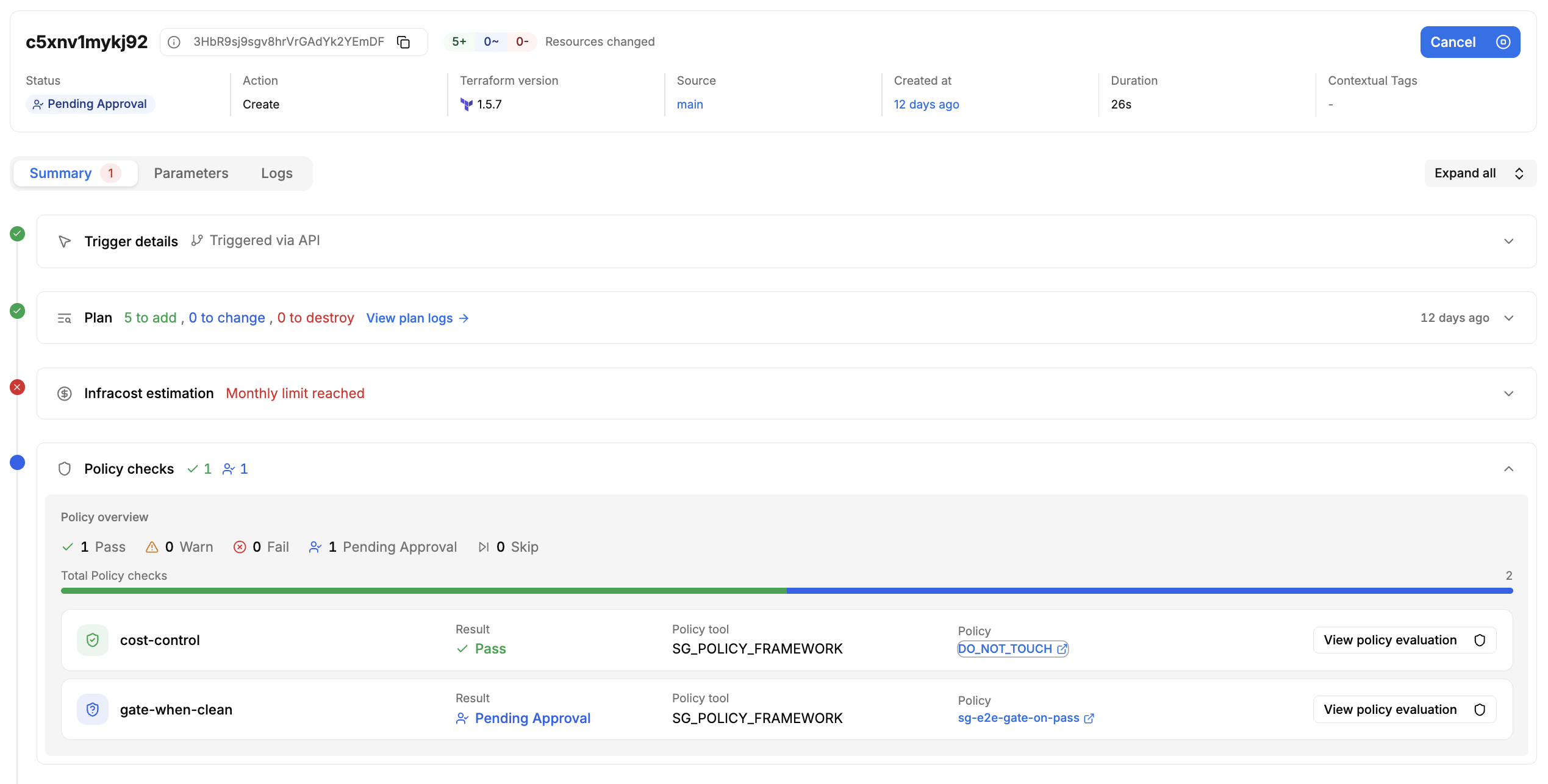Image resolution: width=1548 pixels, height=784 pixels.
Task: Click the Pending Approval user icon in overview
Action: (315, 547)
